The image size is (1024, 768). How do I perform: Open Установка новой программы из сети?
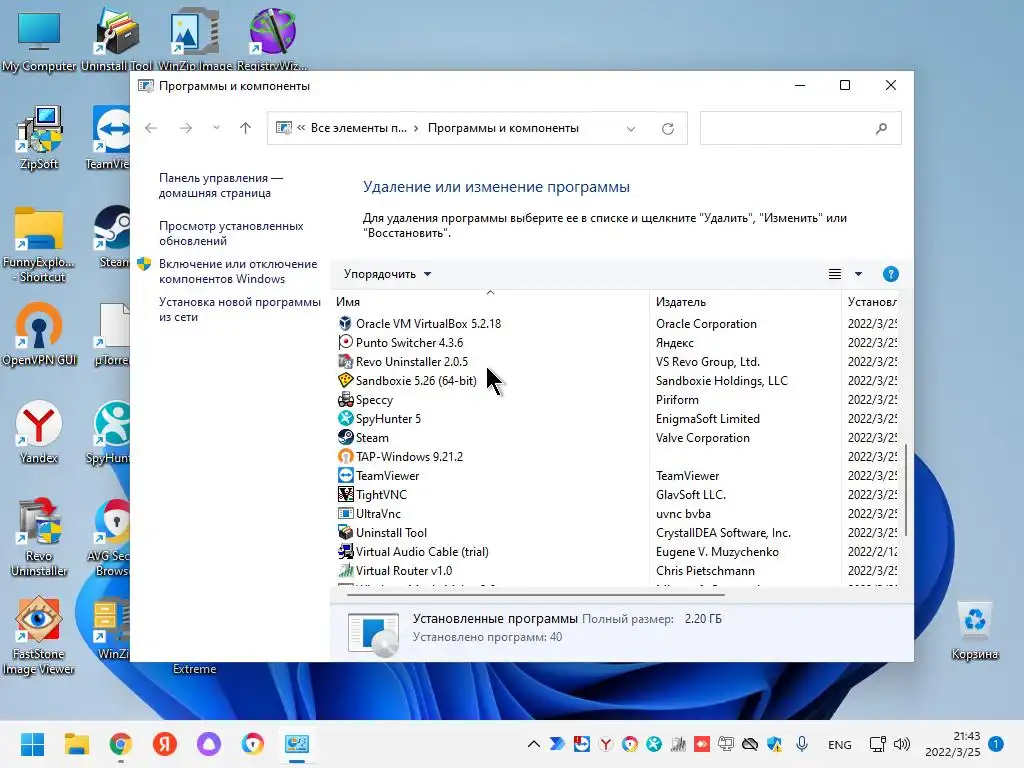tap(240, 309)
